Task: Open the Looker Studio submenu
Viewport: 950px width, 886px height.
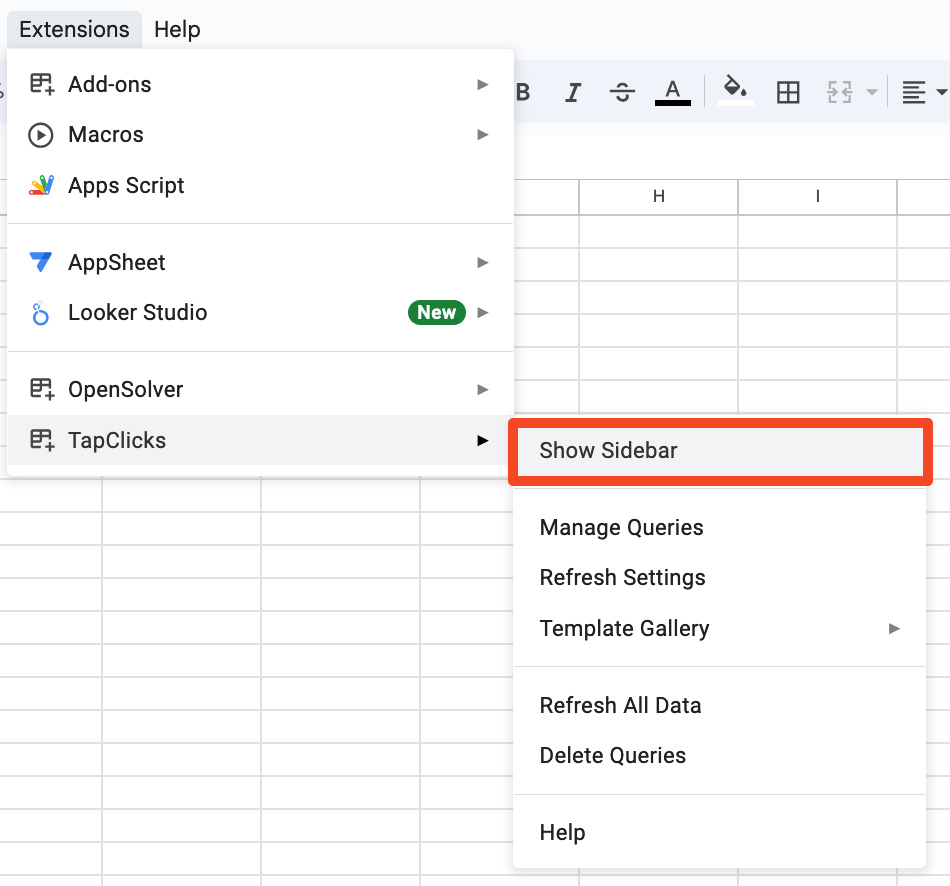Action: click(261, 313)
